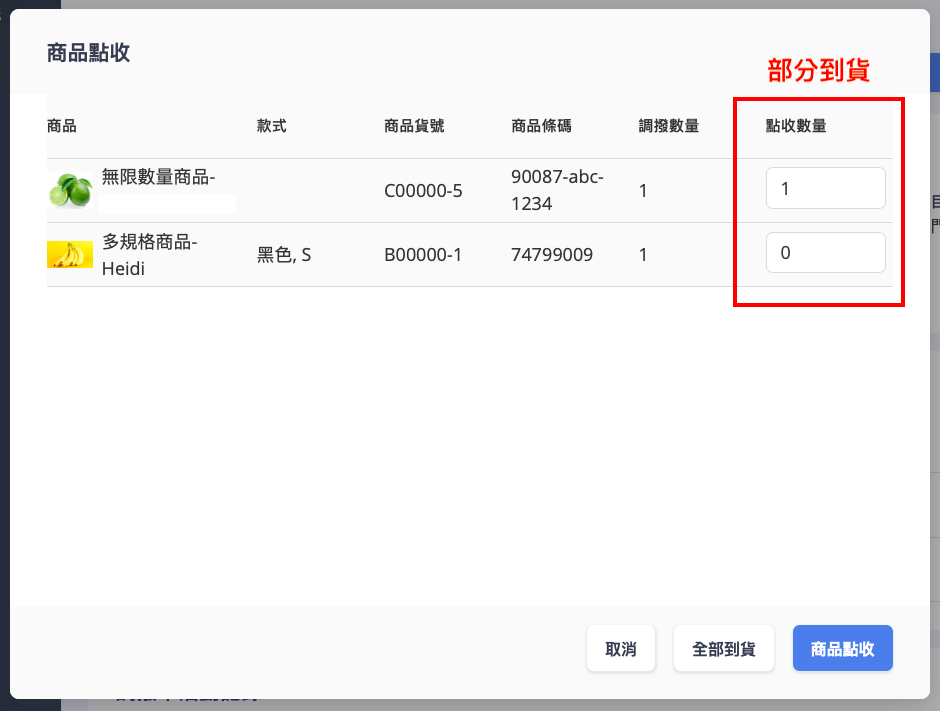The image size is (940, 711).
Task: Click the 商品條碼 column header
Action: 541,126
